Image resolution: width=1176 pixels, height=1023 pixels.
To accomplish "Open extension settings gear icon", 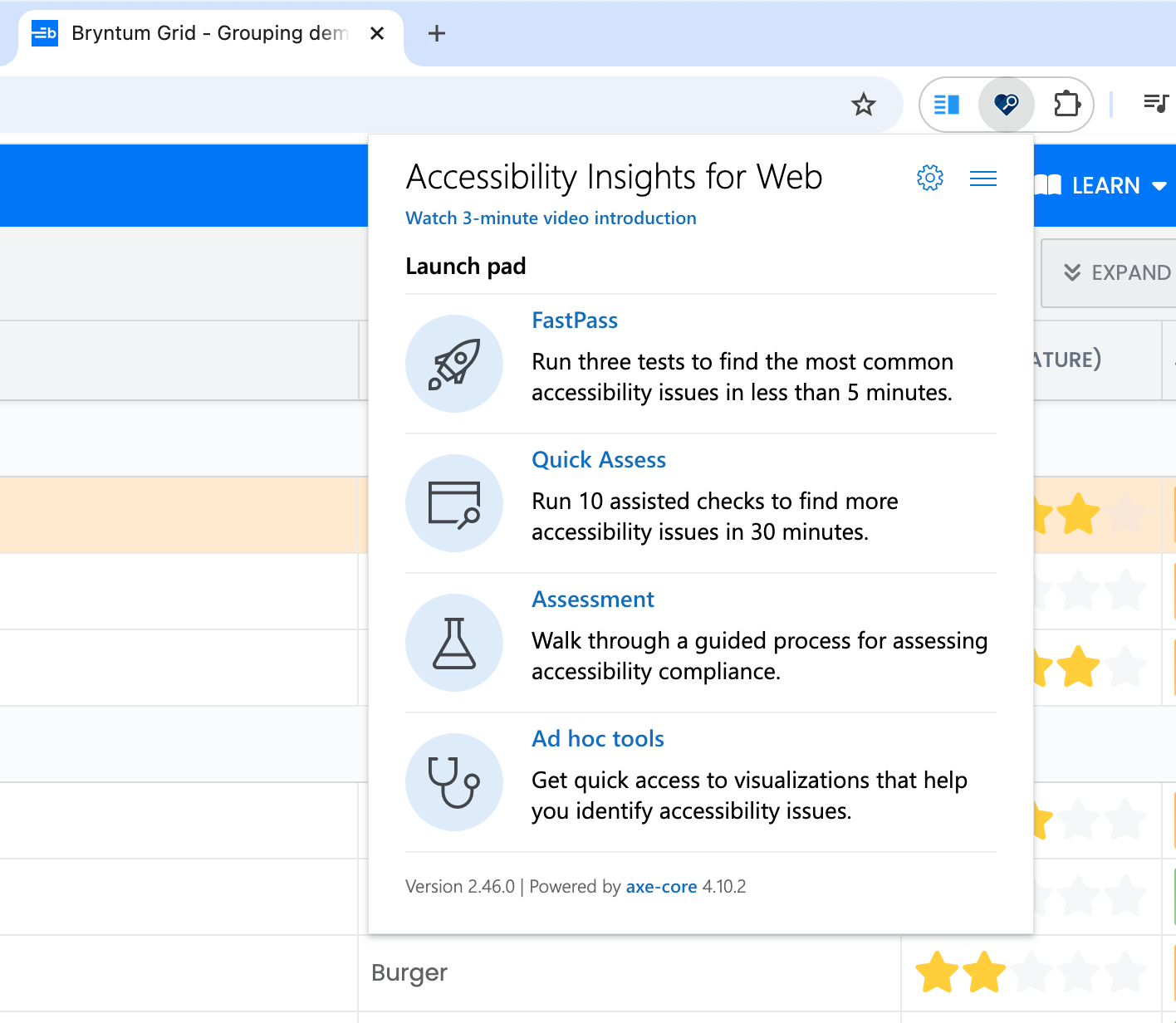I will pyautogui.click(x=930, y=178).
